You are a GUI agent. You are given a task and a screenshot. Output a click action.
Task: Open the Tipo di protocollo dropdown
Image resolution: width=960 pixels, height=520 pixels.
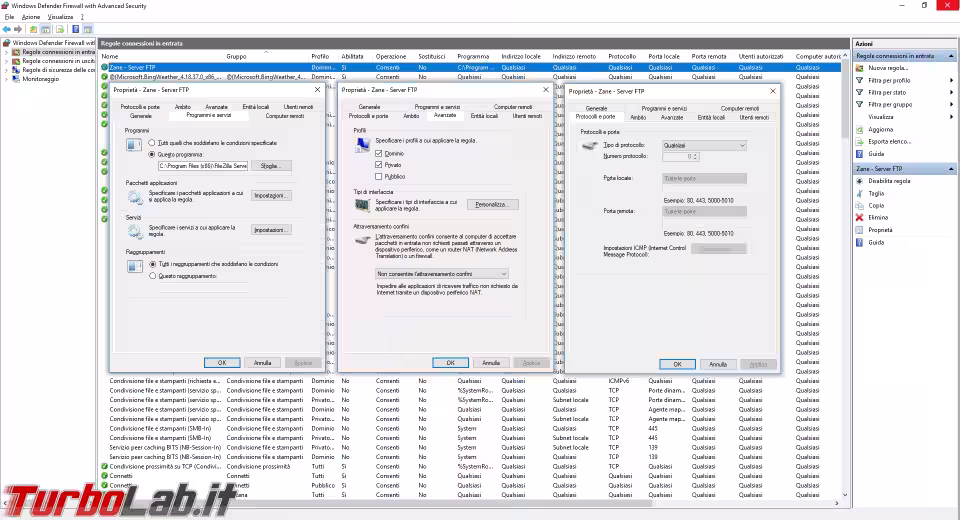[704, 145]
